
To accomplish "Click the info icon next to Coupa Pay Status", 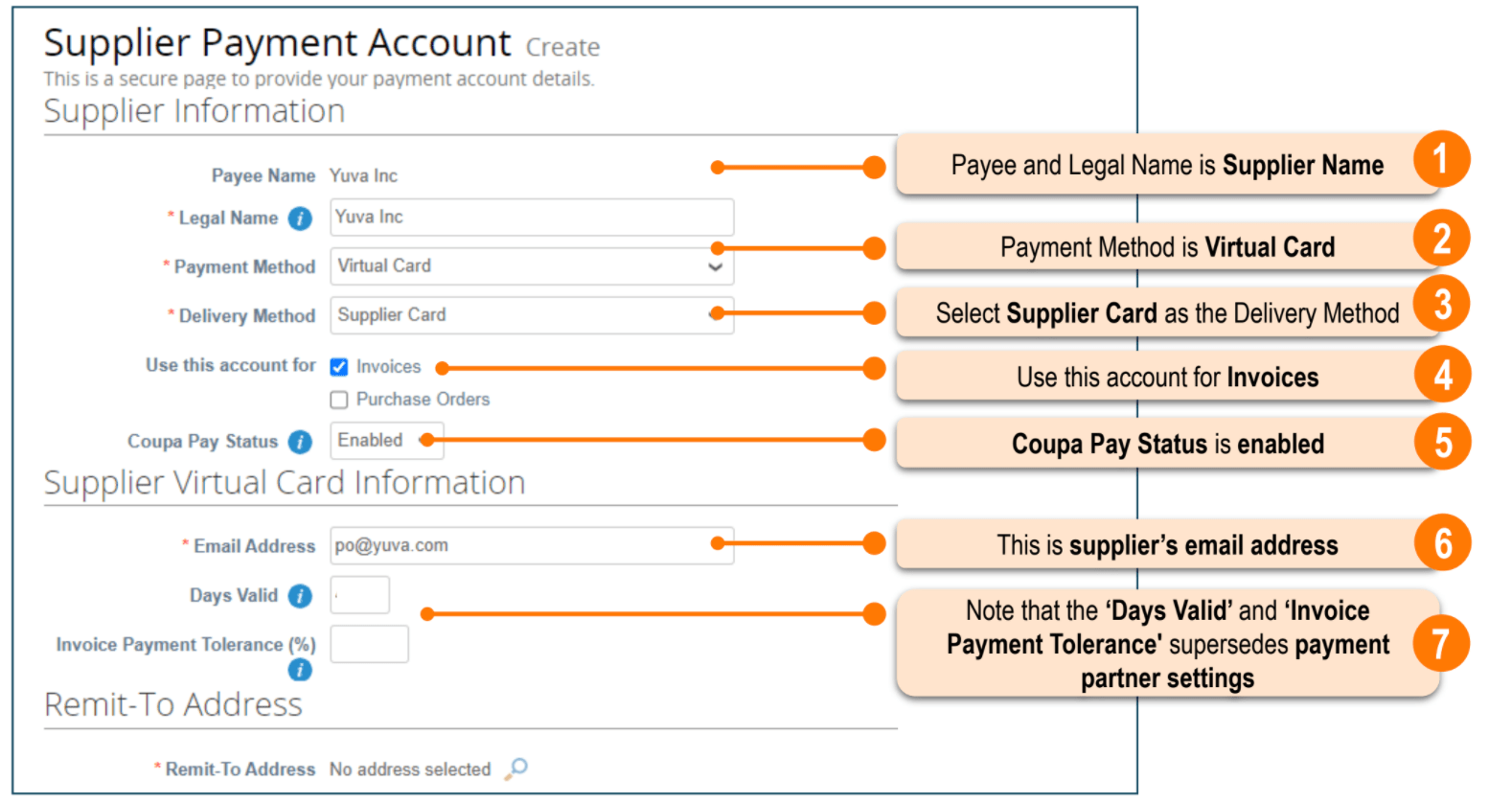I will (x=299, y=442).
